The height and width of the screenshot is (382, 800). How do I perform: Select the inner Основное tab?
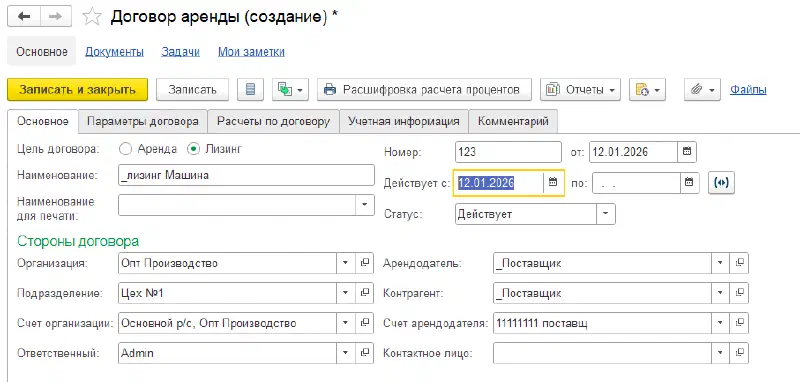point(43,121)
